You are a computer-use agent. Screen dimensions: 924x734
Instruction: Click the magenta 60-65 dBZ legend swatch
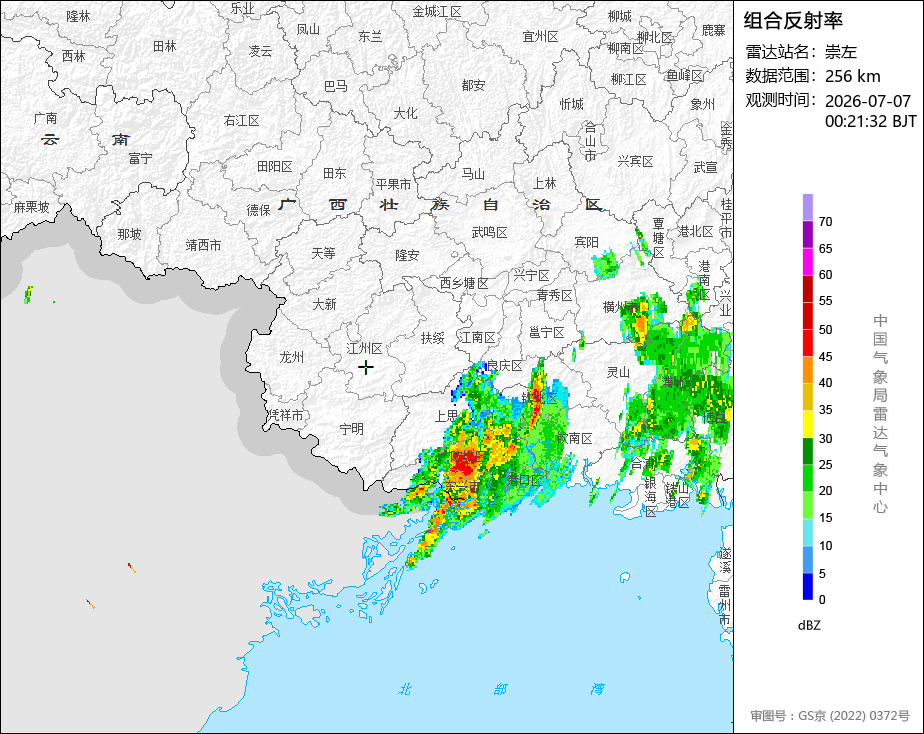click(x=808, y=262)
